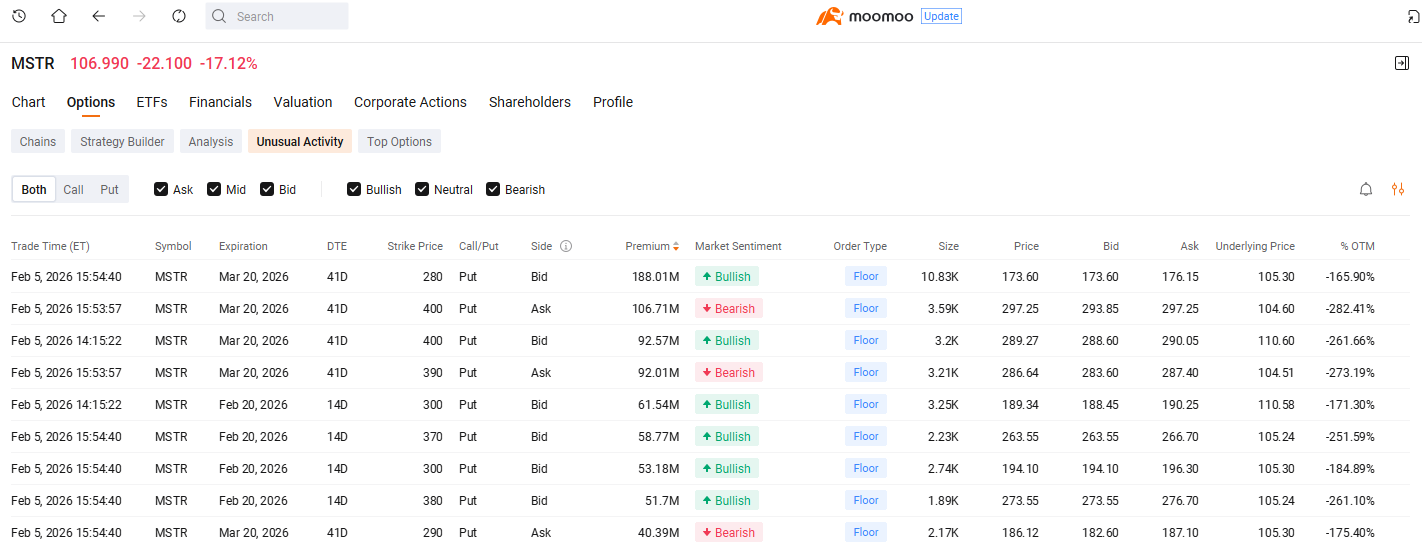
Task: Click the Trade Time (ET) column header
Action: (50, 246)
